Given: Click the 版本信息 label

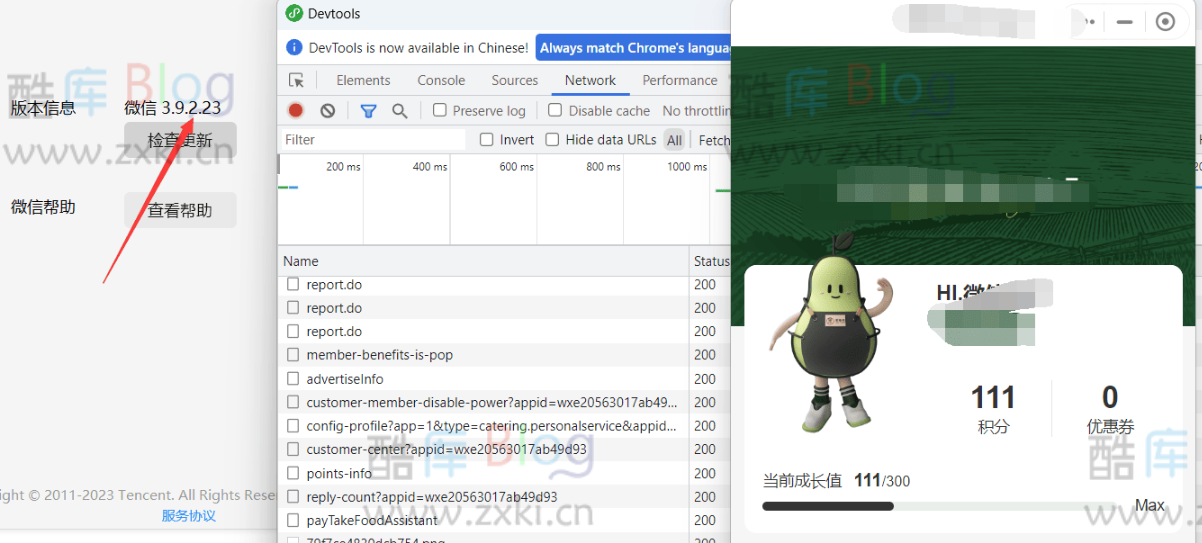Looking at the screenshot, I should point(43,108).
